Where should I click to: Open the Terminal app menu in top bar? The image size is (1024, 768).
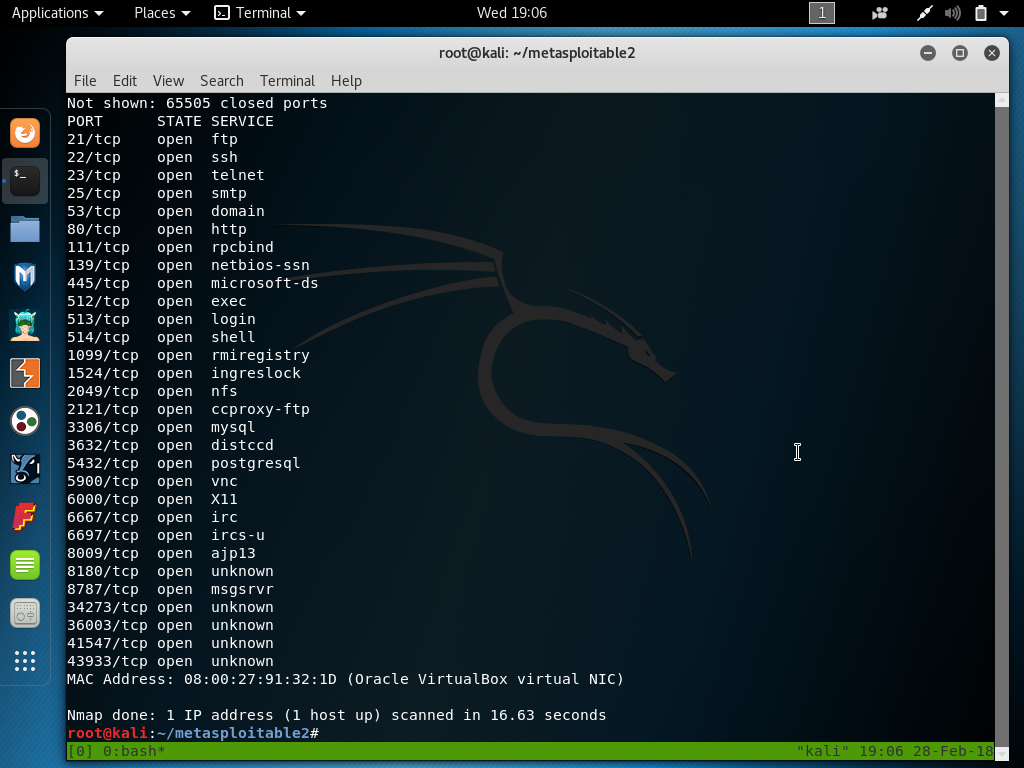260,13
